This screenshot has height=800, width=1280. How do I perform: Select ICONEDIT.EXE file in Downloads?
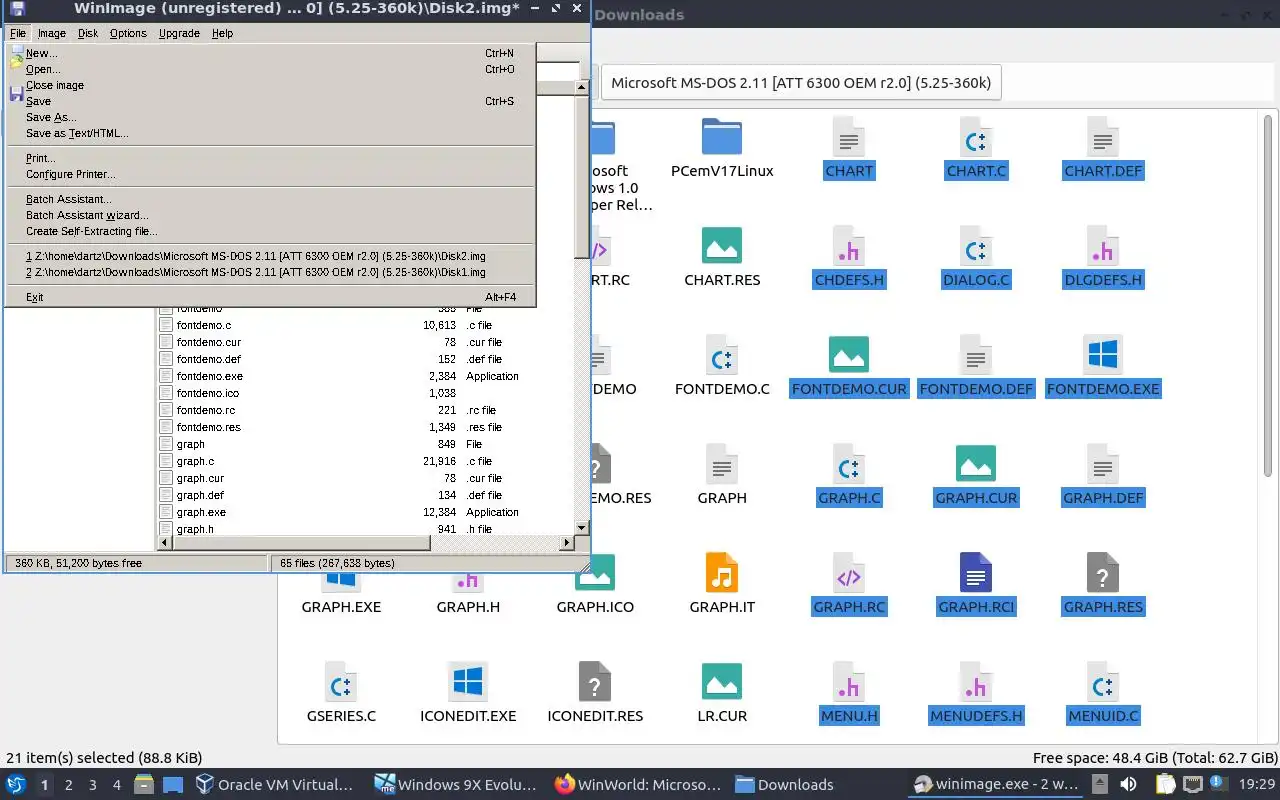(x=468, y=693)
